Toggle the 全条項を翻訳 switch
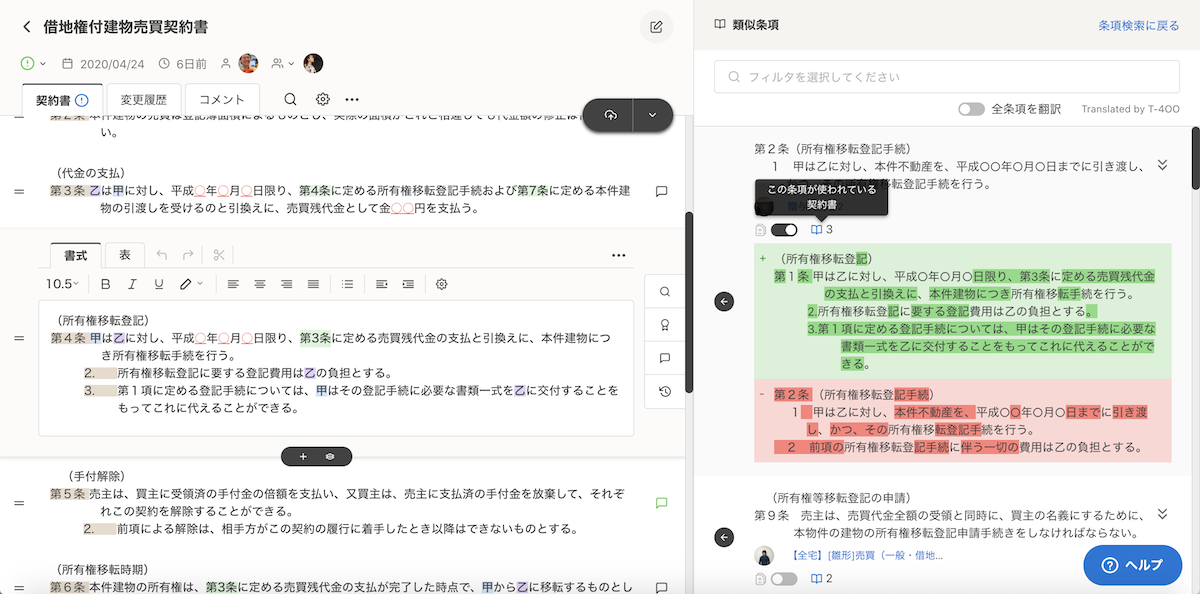 [971, 109]
